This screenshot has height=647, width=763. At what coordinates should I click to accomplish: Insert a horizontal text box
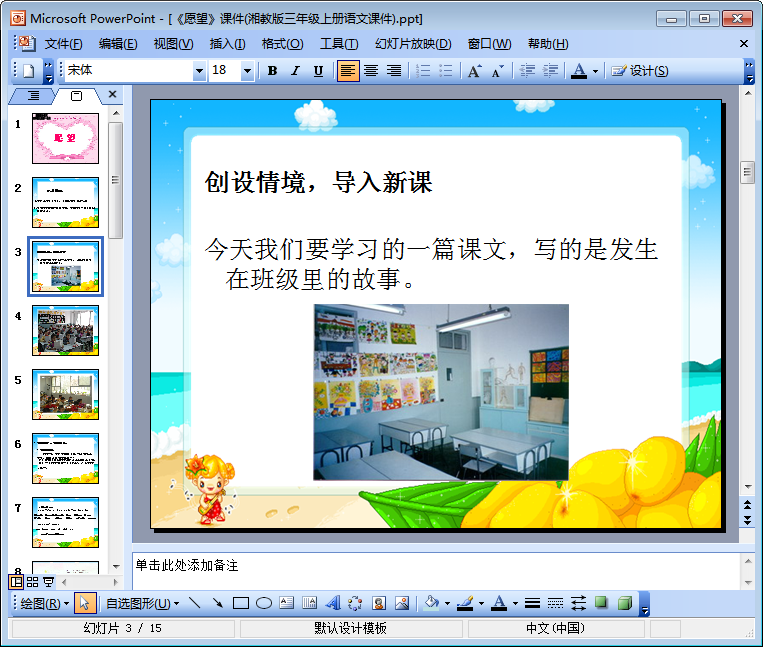pos(287,604)
